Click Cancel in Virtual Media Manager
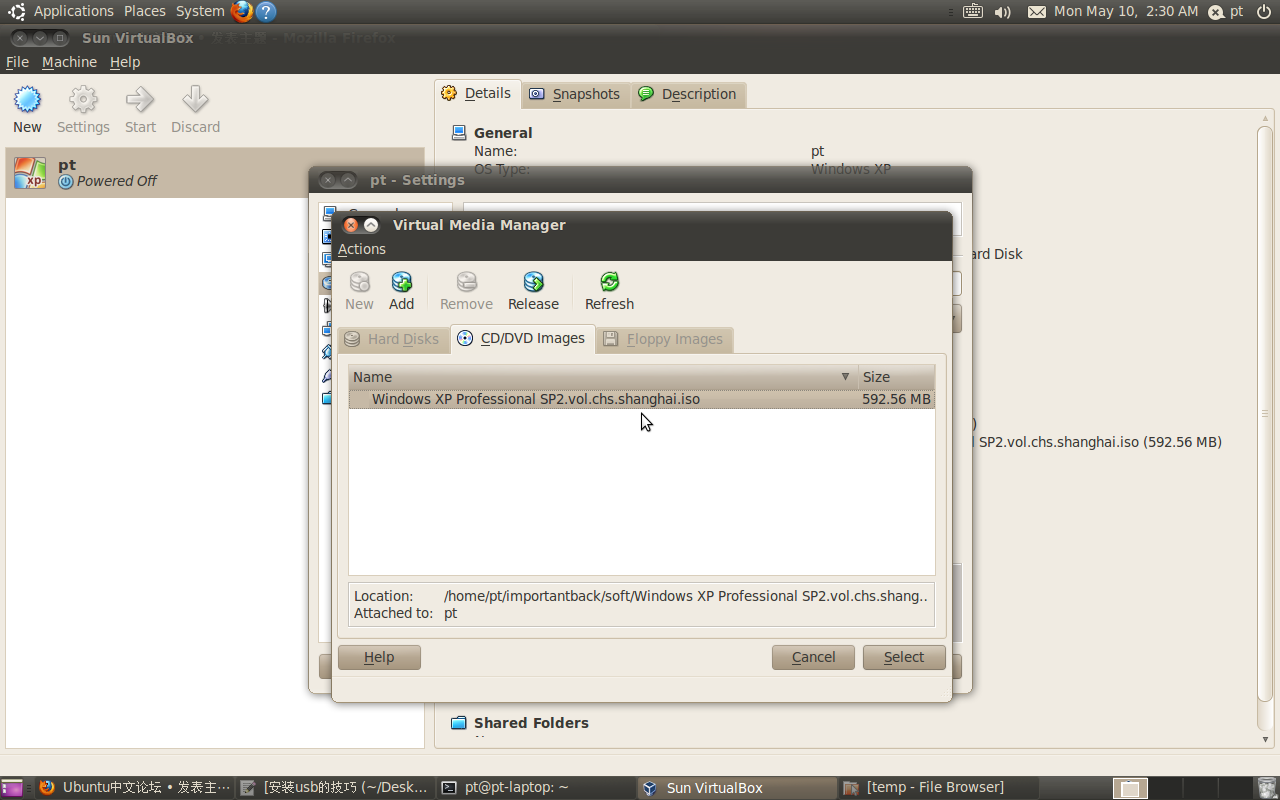The height and width of the screenshot is (800, 1280). coord(813,657)
